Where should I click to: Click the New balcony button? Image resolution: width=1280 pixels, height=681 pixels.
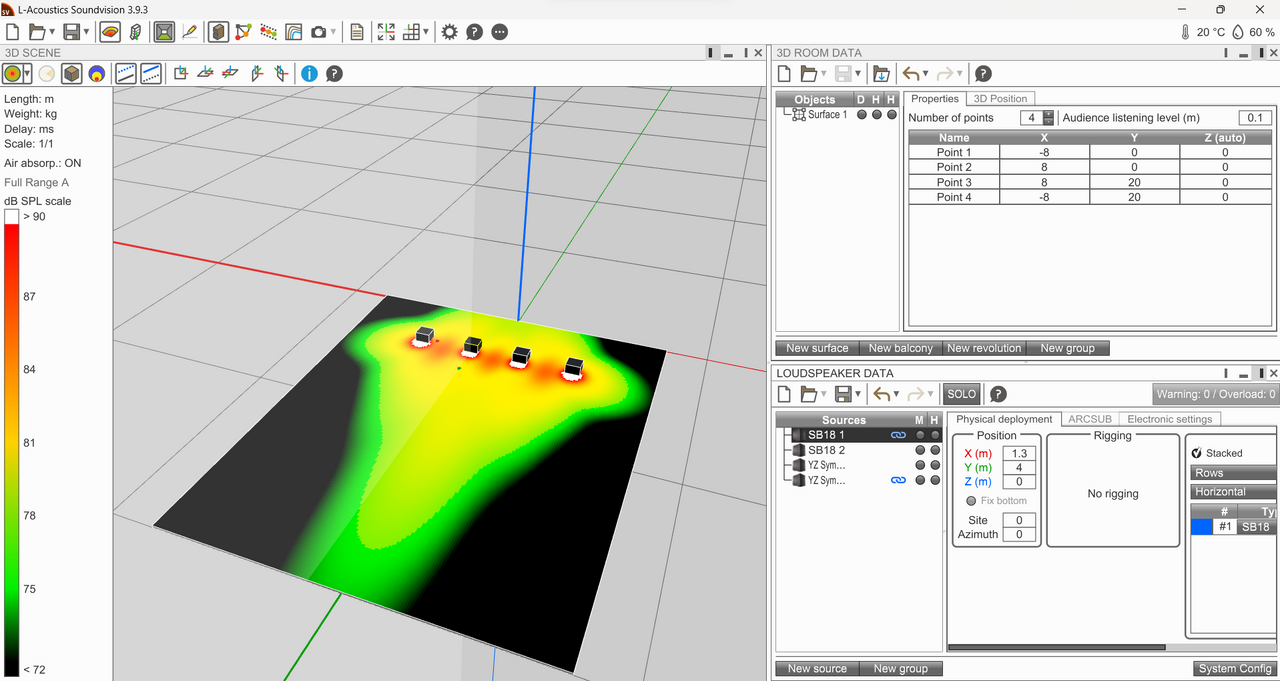click(x=901, y=348)
